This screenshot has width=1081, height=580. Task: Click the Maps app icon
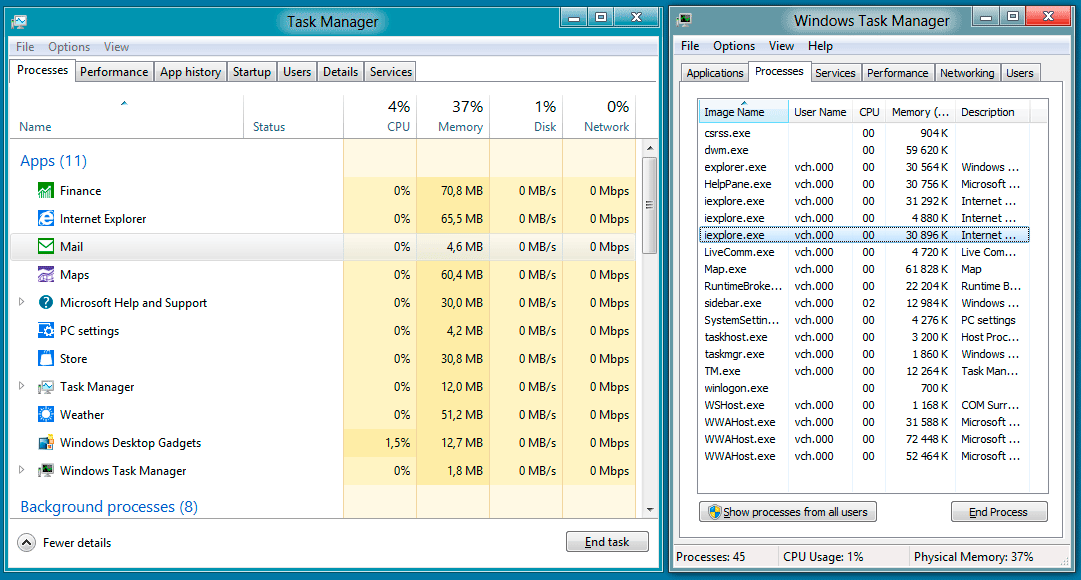click(x=46, y=274)
